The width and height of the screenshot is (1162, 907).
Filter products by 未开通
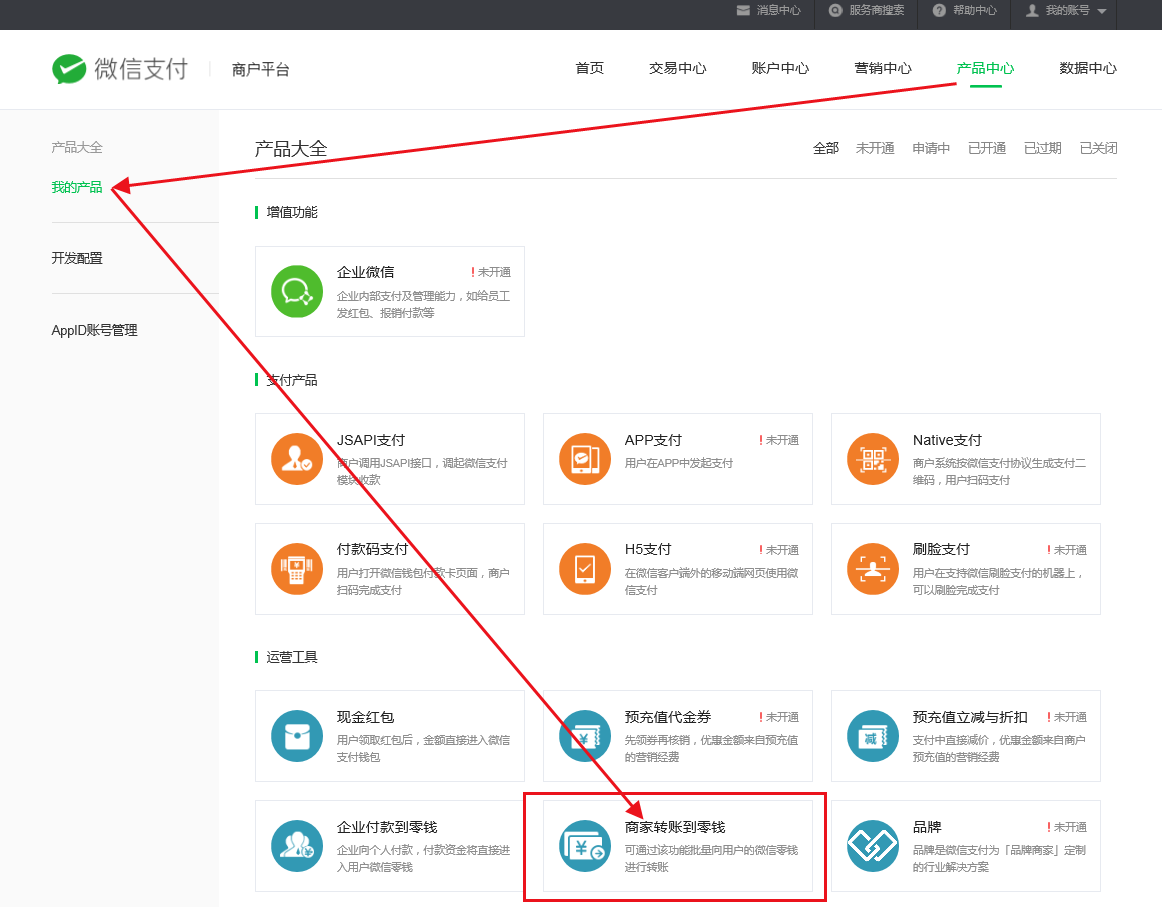tap(875, 148)
